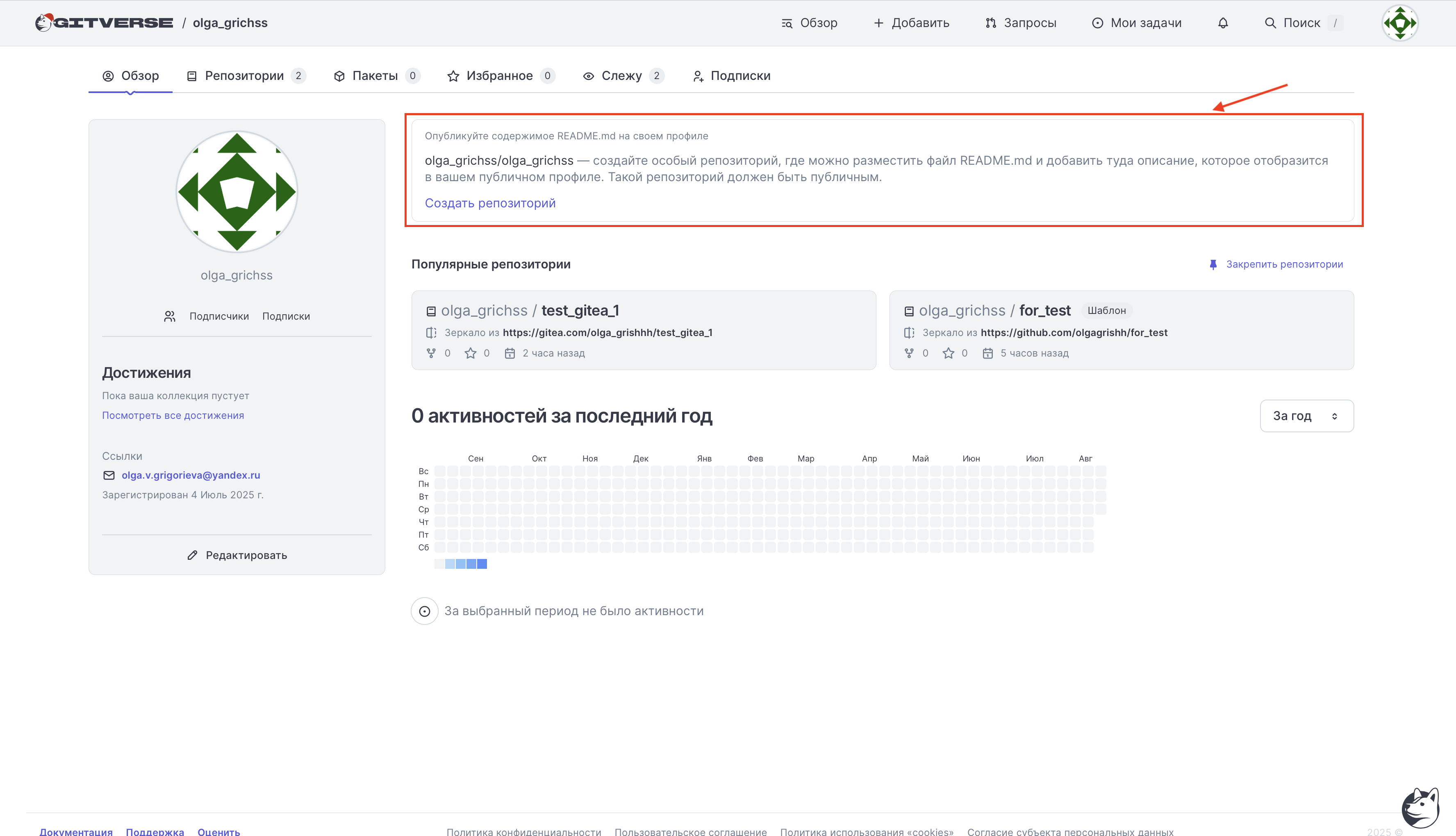Click the Создать репозиторий link
1456x836 pixels.
(x=490, y=203)
